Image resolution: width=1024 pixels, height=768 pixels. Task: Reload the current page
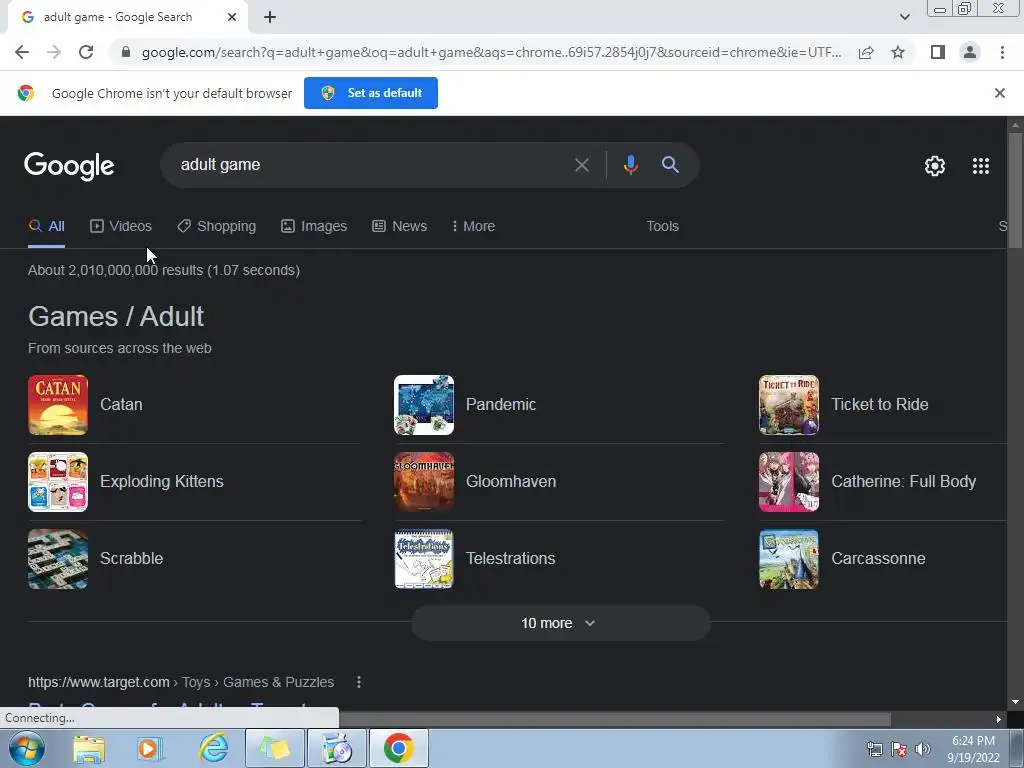pos(86,52)
